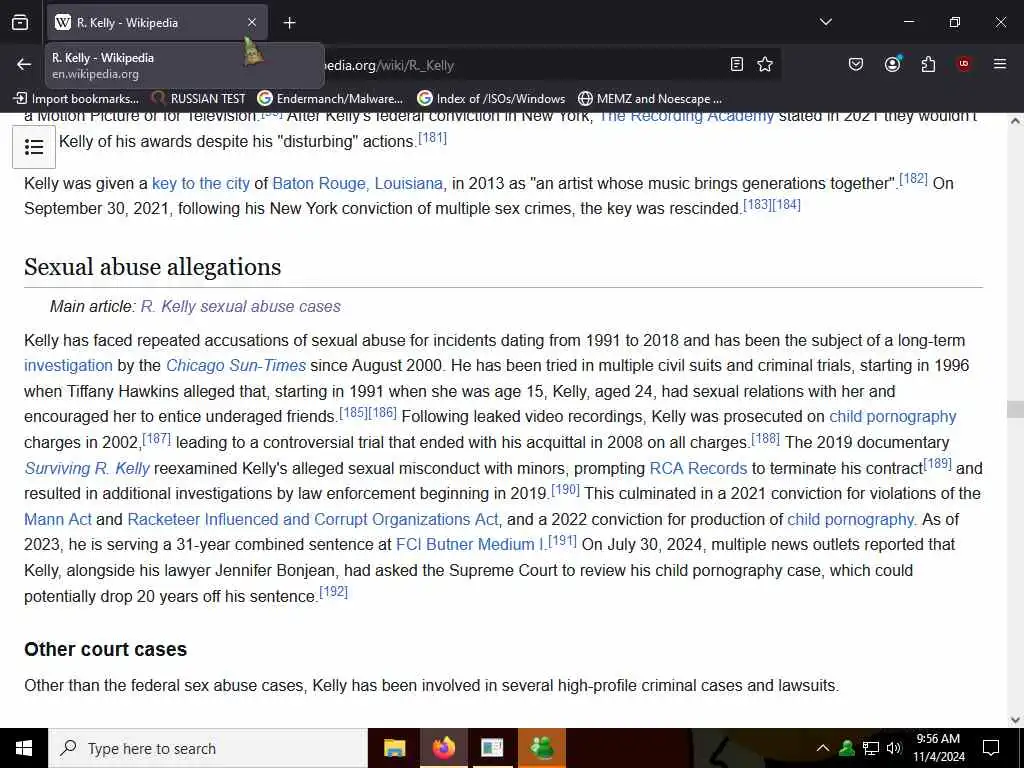Show hidden system tray icons chevron
This screenshot has width=1024, height=768.
pyautogui.click(x=823, y=748)
